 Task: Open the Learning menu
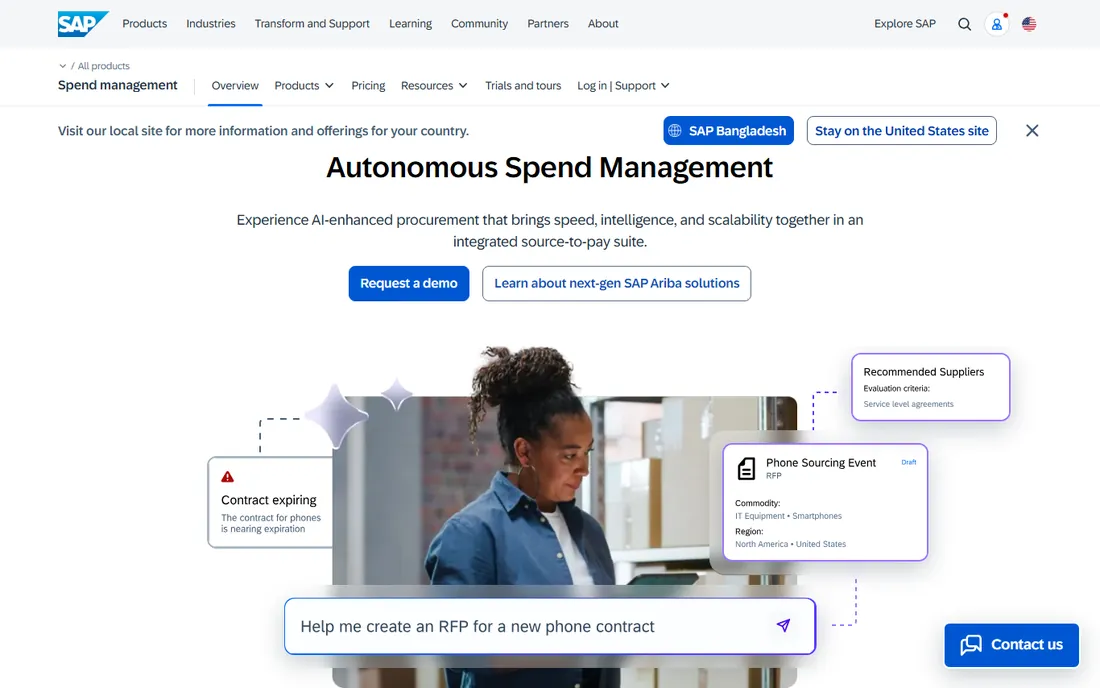(x=410, y=24)
